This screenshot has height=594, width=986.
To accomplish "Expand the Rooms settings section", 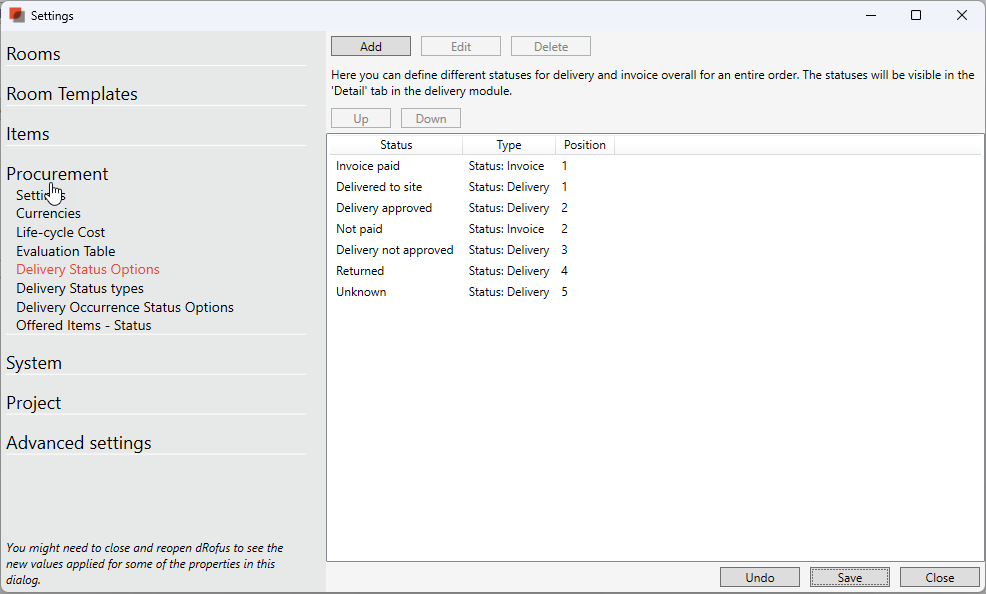I will 34,54.
